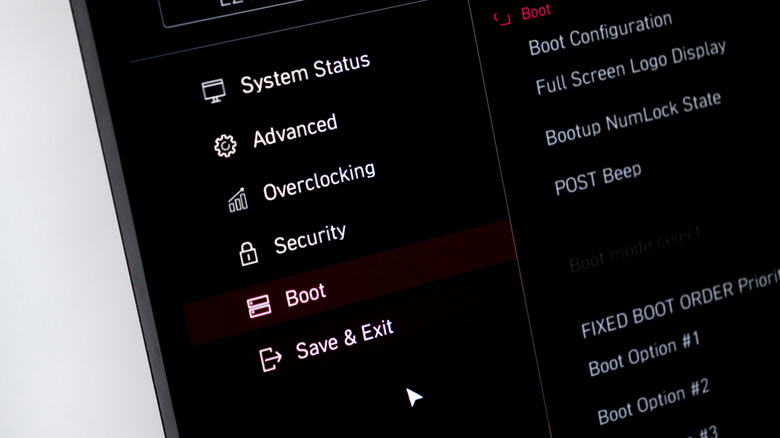Image resolution: width=780 pixels, height=438 pixels.
Task: Click the Boot drive icon
Action: tap(259, 306)
